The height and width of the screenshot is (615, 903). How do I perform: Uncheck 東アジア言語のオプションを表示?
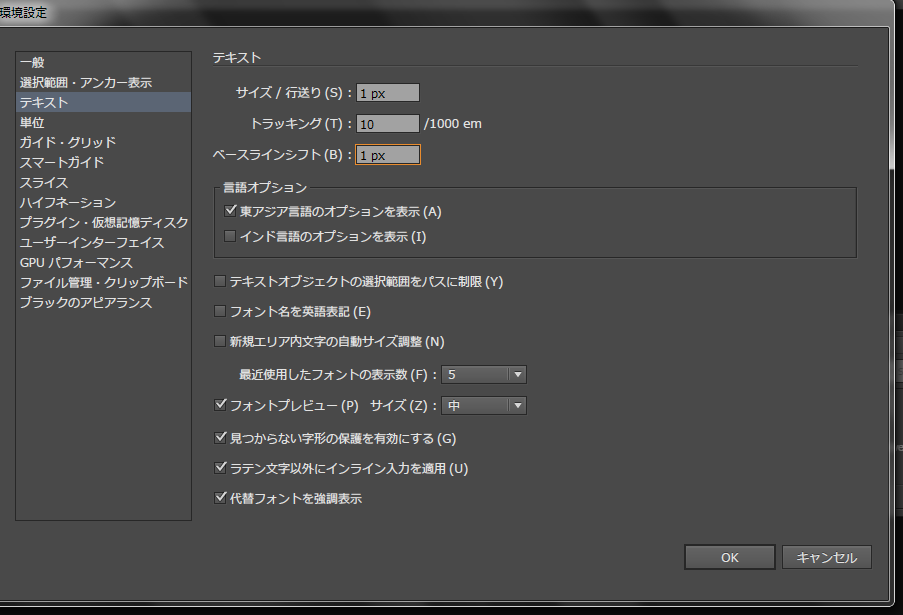point(230,211)
